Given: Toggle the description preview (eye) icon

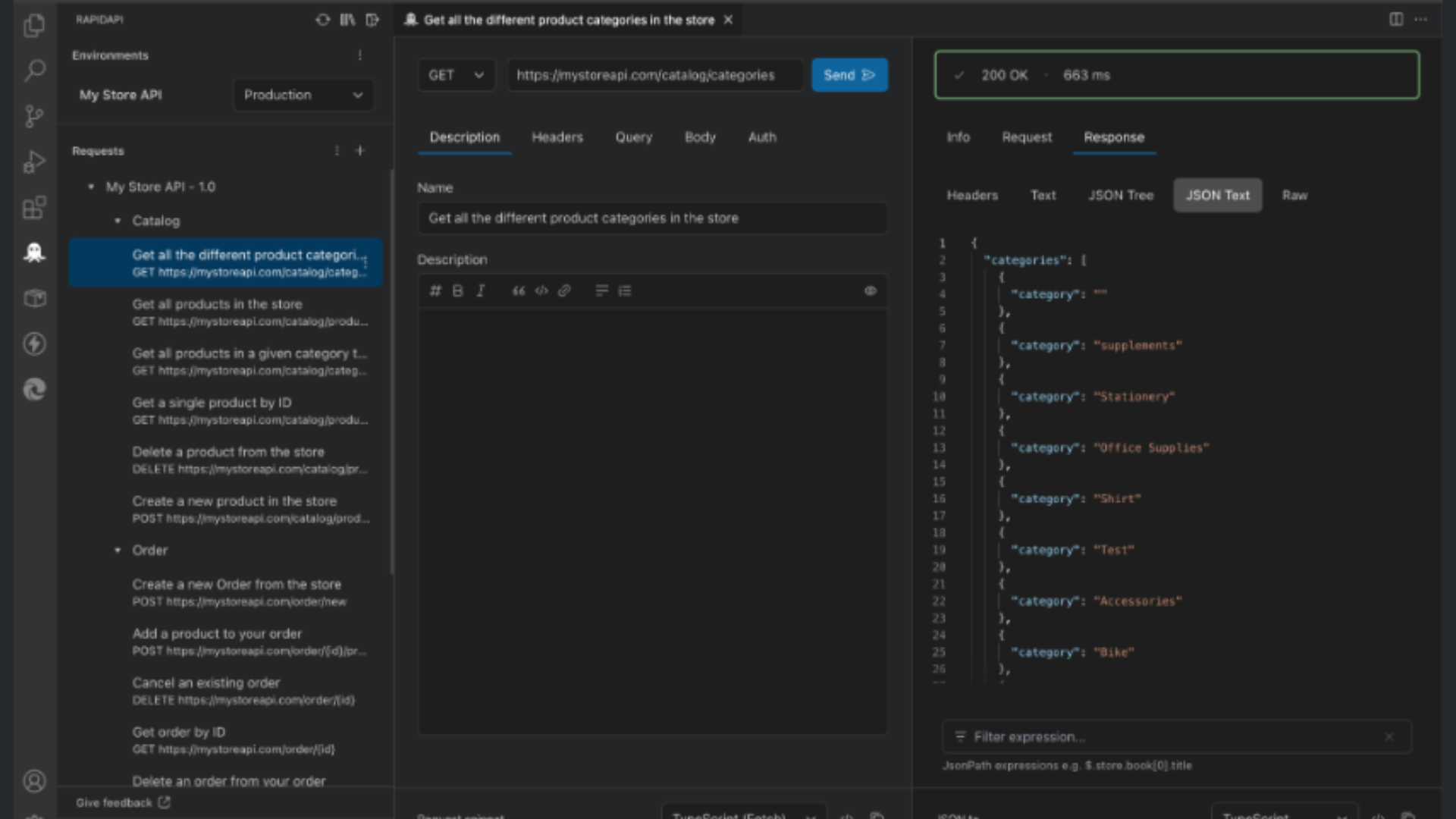Looking at the screenshot, I should point(870,290).
